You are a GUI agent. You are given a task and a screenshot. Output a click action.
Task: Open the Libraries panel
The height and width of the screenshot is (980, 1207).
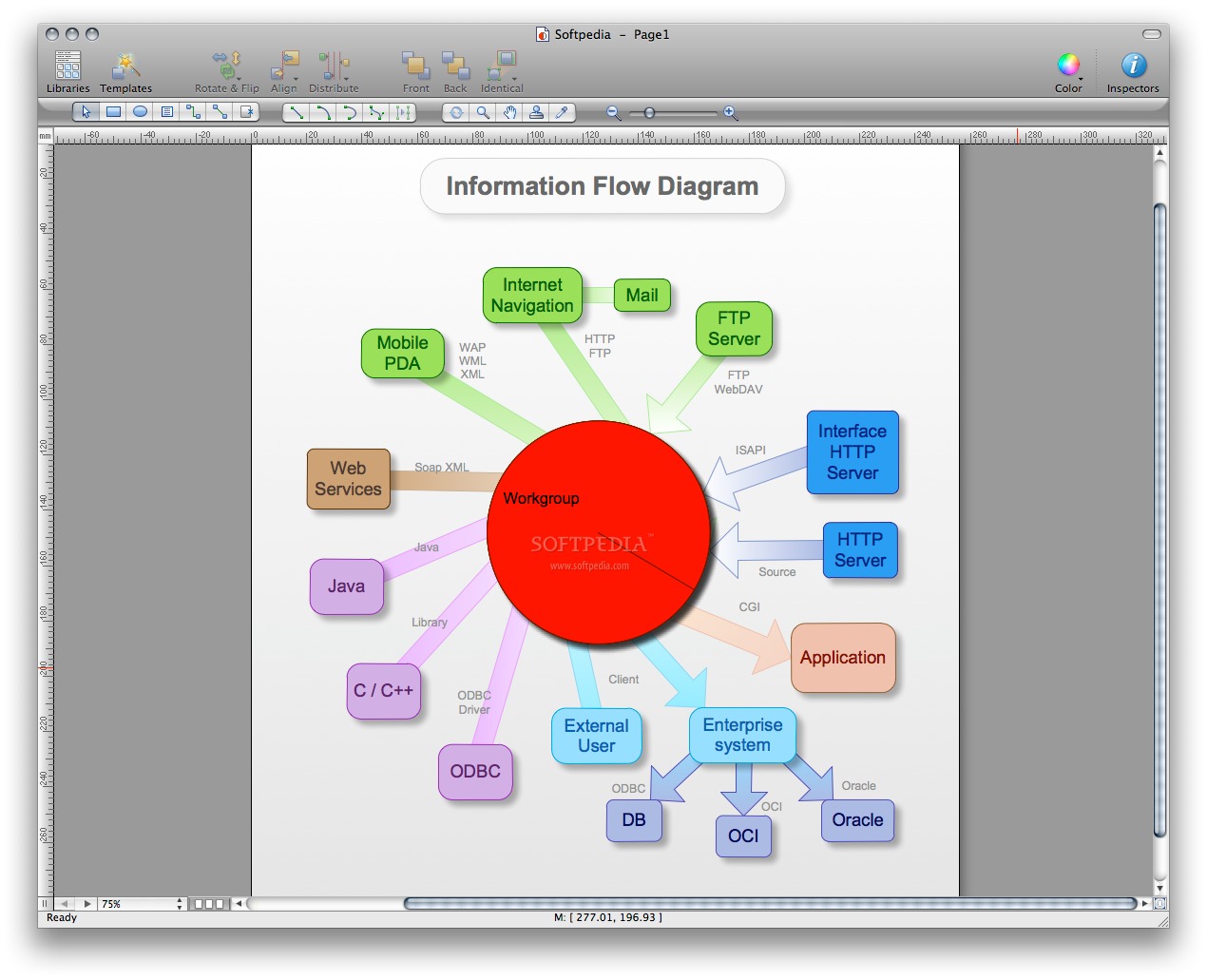point(67,72)
